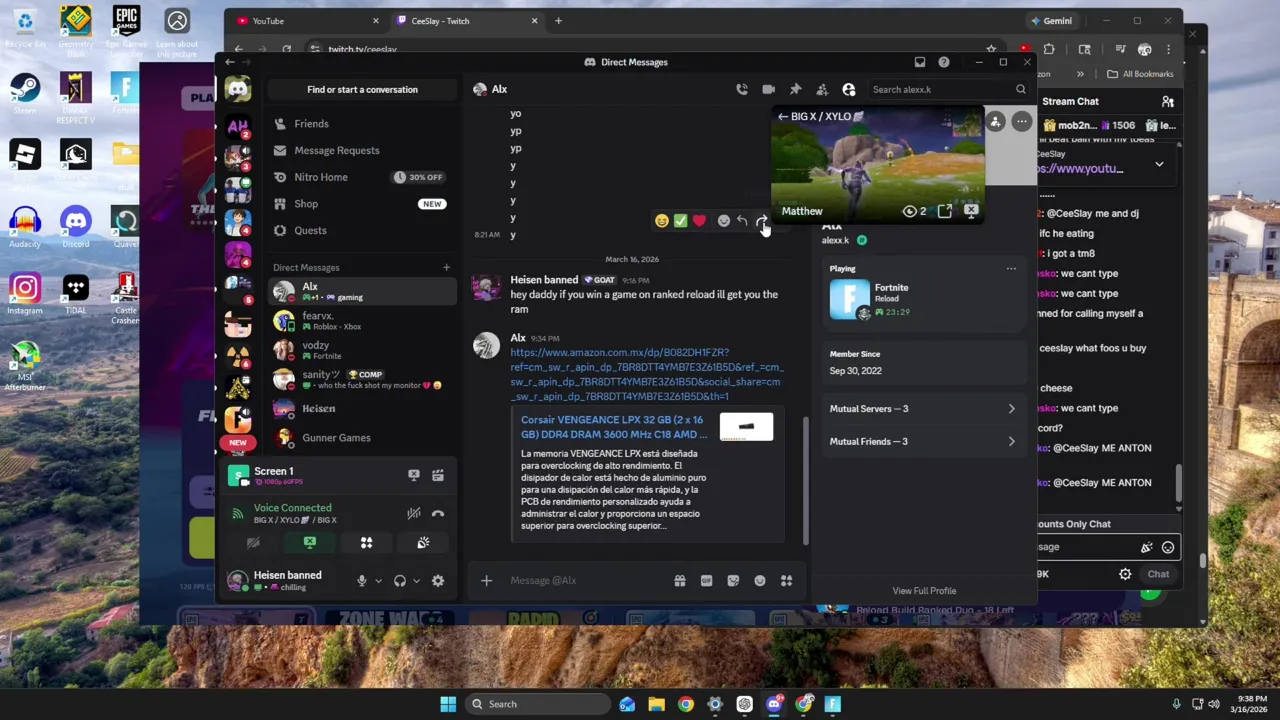Open Quests page
The height and width of the screenshot is (720, 1280).
[361, 230]
